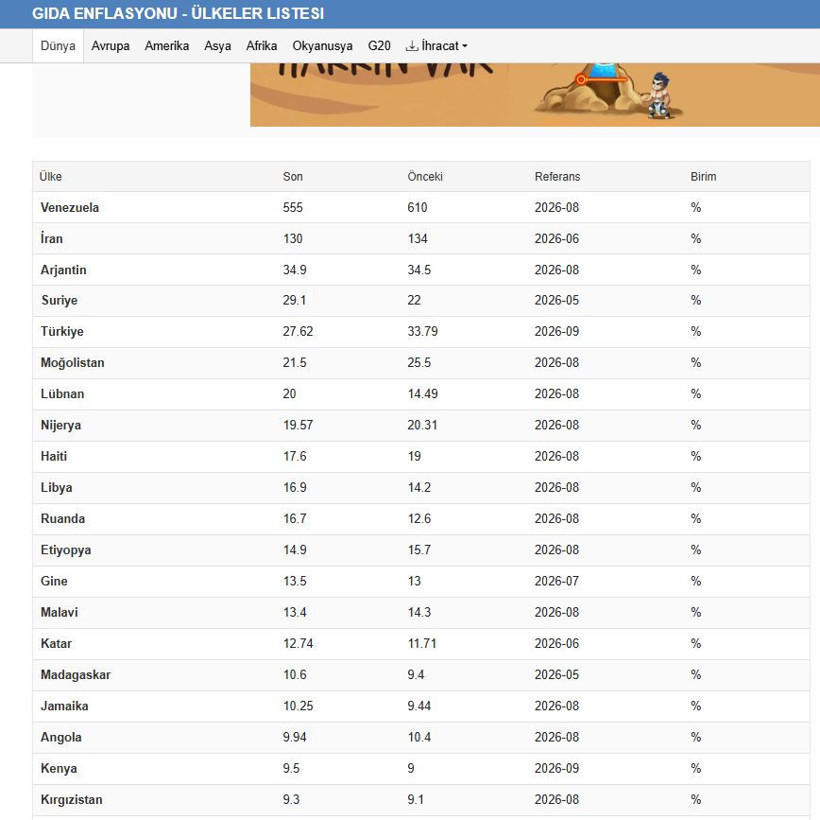
Task: Click Türkiye's previous value 33.79
Action: pos(423,332)
